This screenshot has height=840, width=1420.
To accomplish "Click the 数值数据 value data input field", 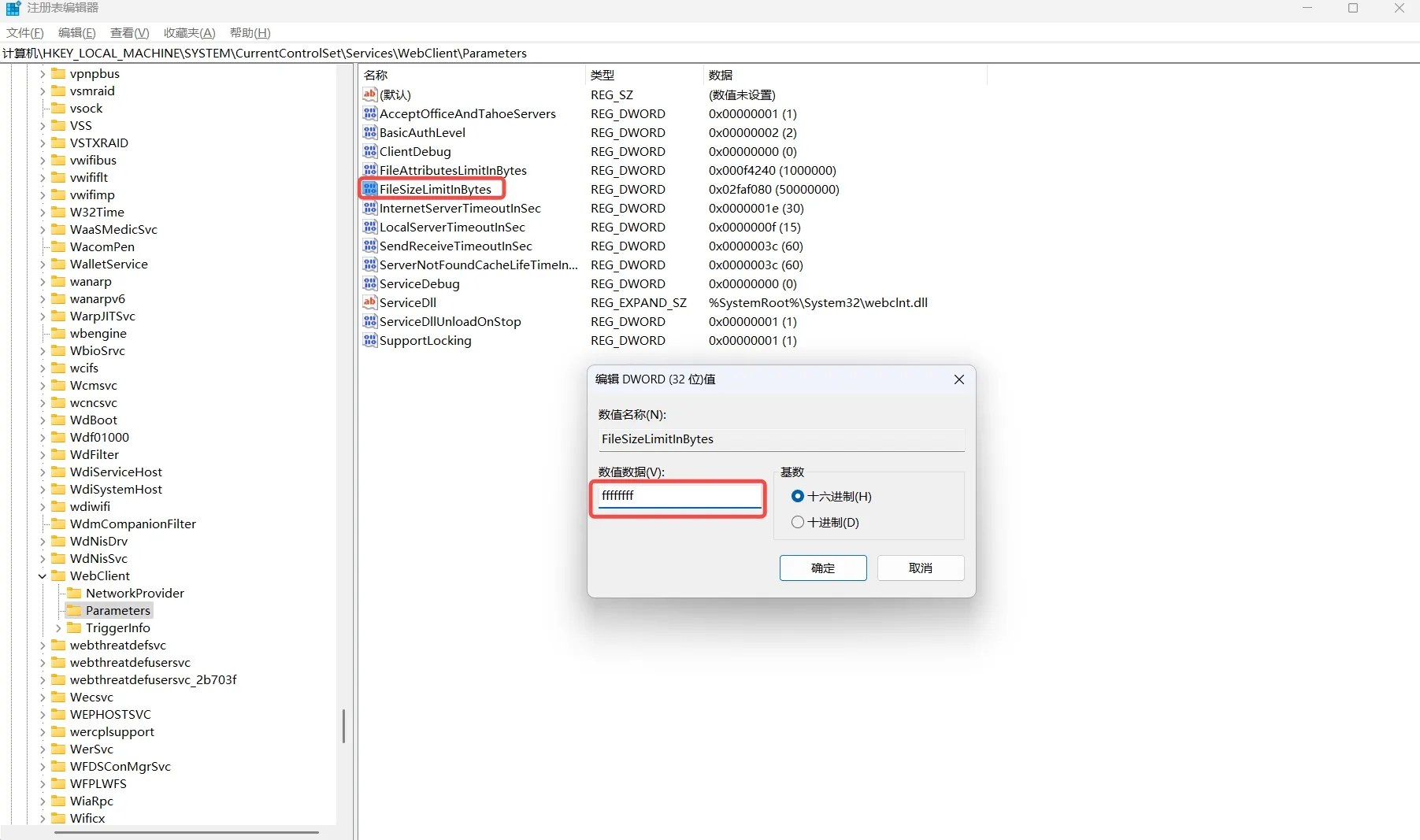I will point(679,496).
